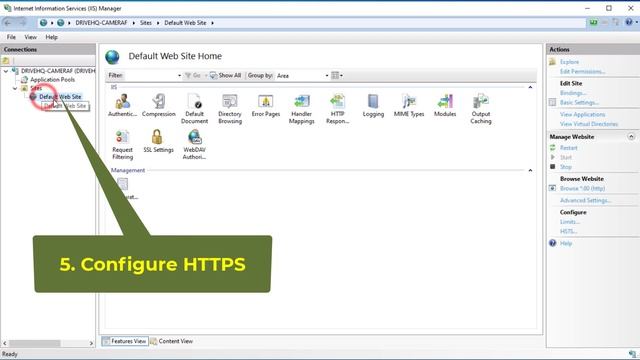Open the File menu

pyautogui.click(x=11, y=37)
